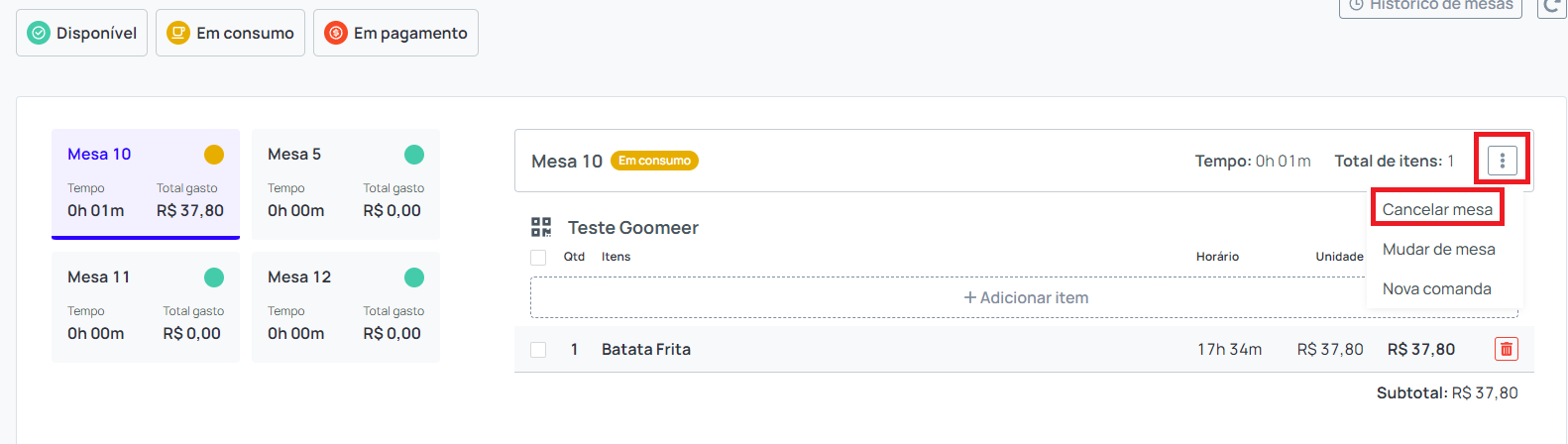Choose Mudar de mesa option
The image size is (1568, 444).
tap(1439, 249)
